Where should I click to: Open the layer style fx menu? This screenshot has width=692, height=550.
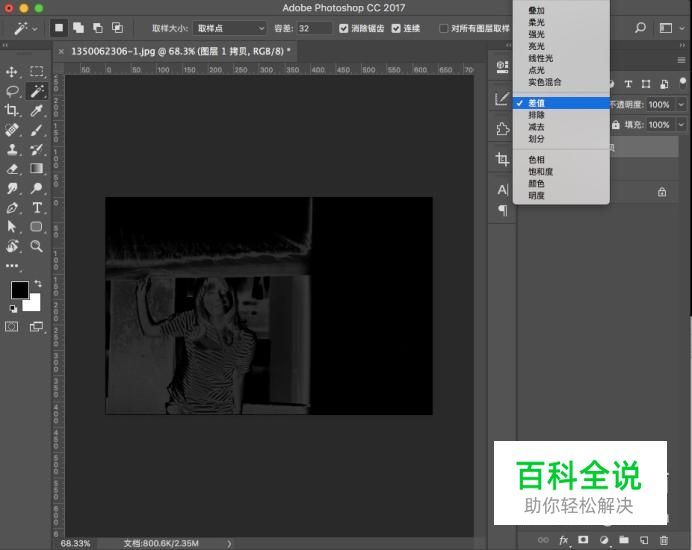[564, 541]
